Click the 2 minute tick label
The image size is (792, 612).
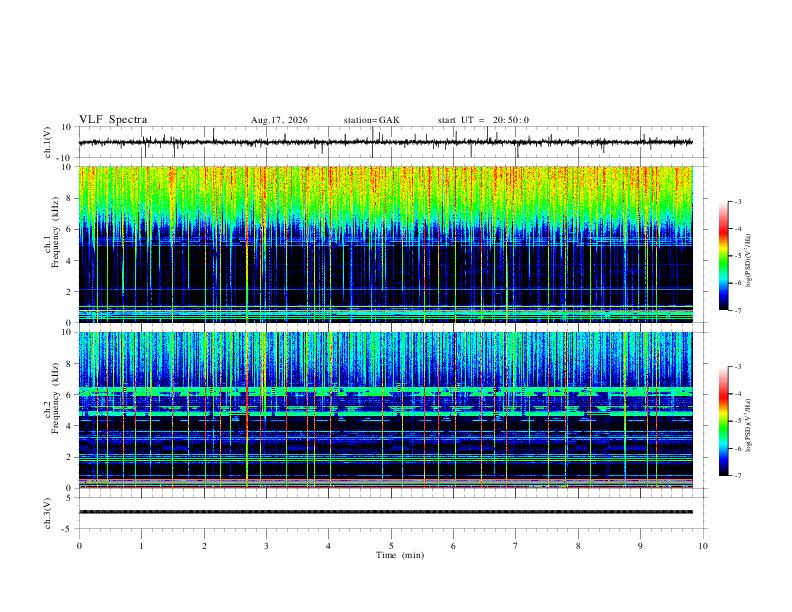pos(204,546)
